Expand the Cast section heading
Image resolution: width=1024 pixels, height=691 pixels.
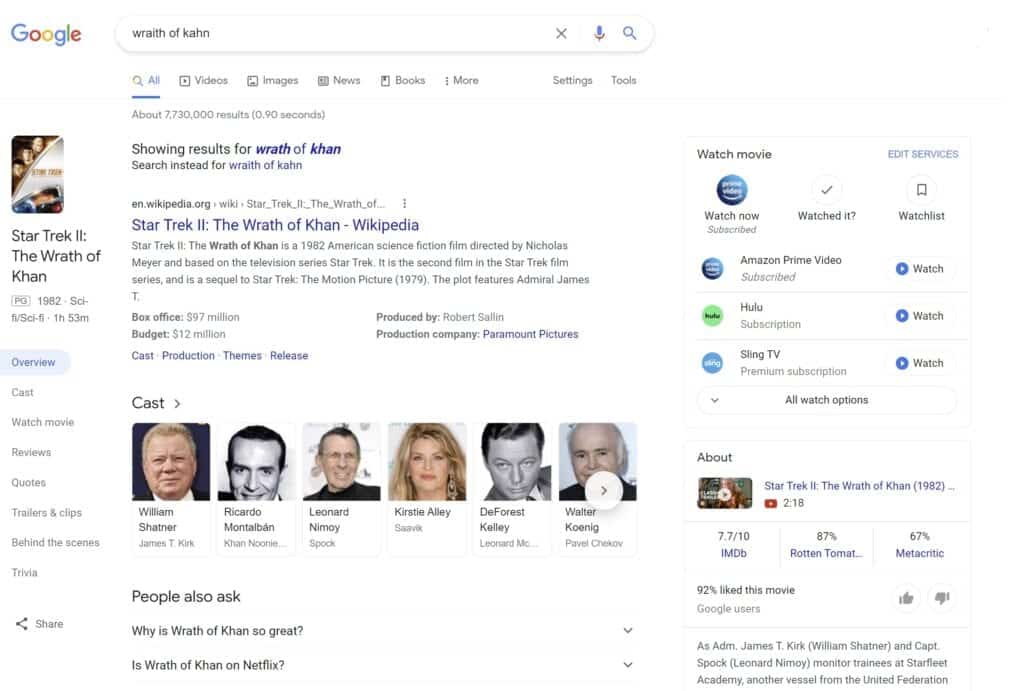pos(156,403)
